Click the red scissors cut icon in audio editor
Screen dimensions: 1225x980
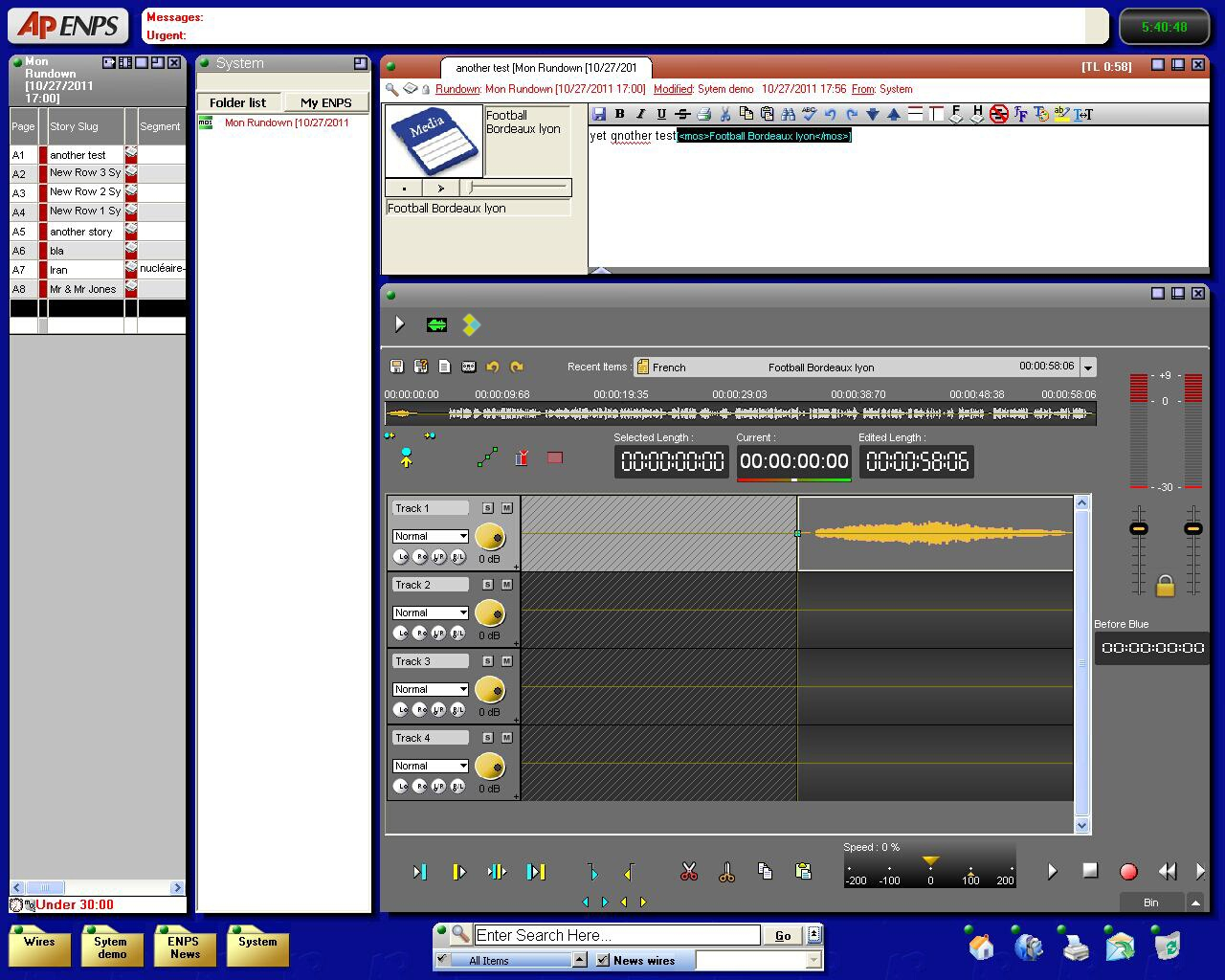[688, 871]
